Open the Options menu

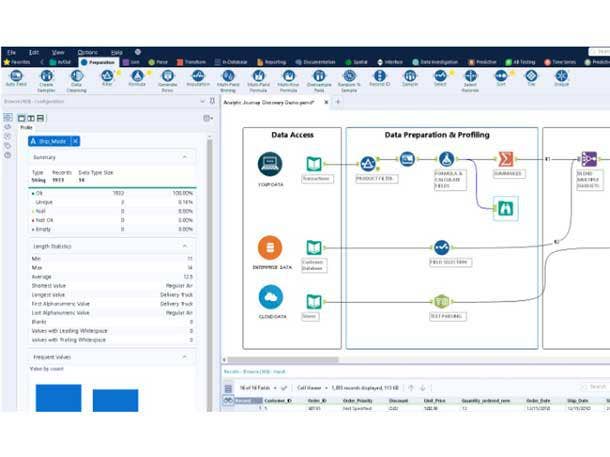pos(87,51)
